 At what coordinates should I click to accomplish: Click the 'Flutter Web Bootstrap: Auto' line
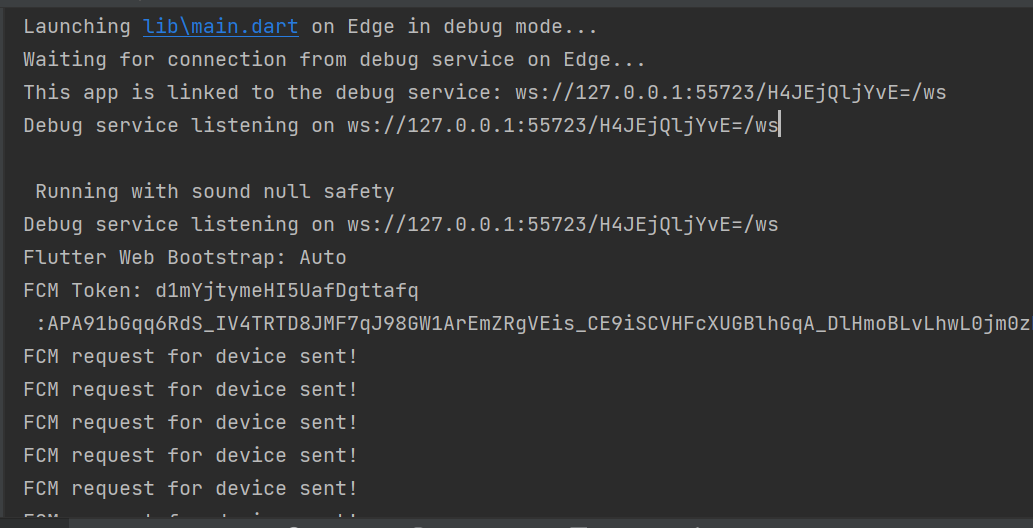click(185, 258)
